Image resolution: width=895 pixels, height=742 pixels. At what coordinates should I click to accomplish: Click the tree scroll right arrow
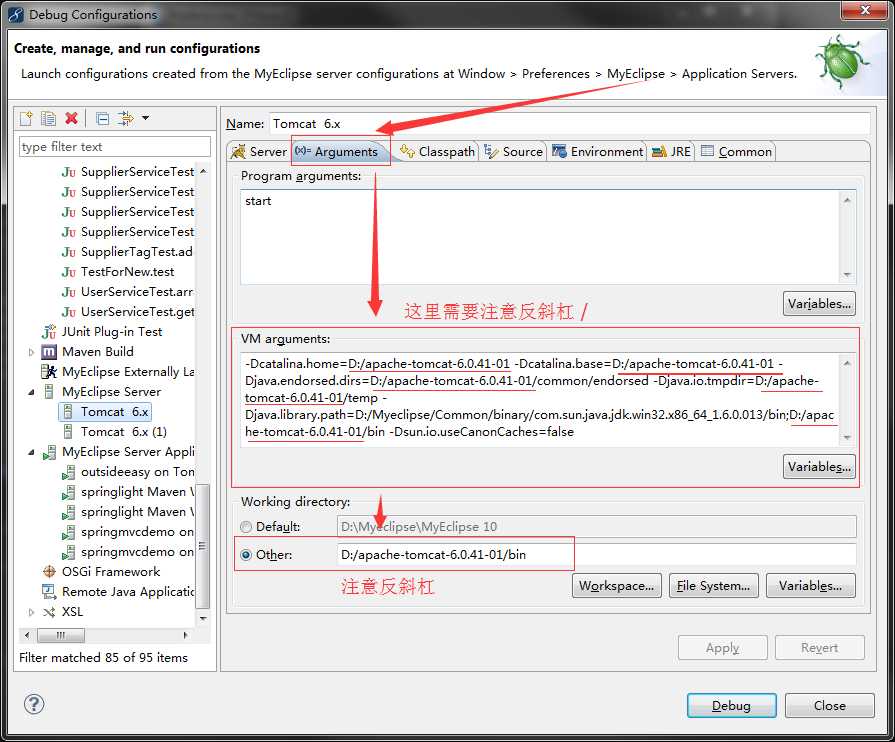(186, 635)
